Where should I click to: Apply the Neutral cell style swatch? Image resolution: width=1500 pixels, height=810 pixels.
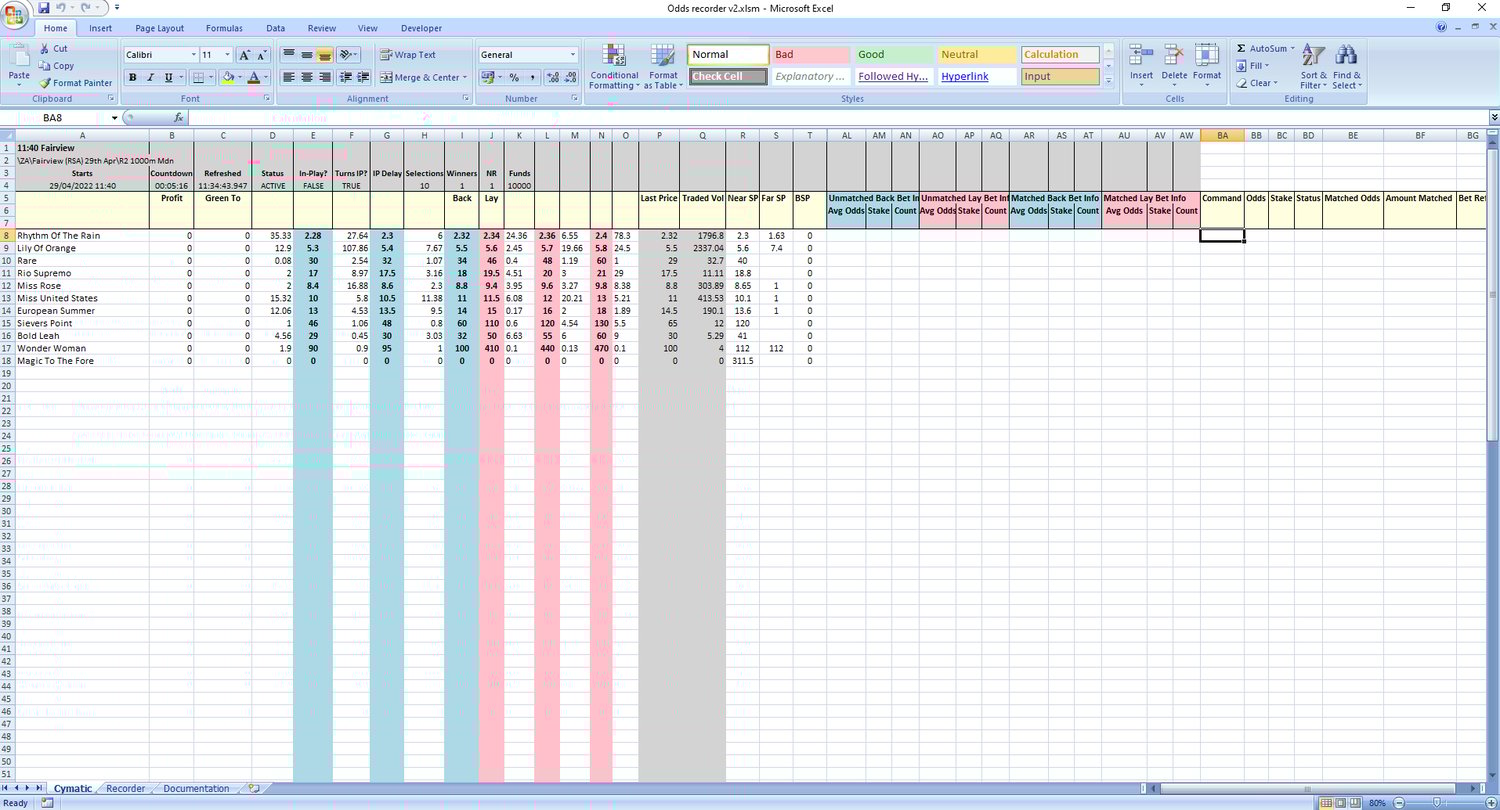pyautogui.click(x=976, y=55)
